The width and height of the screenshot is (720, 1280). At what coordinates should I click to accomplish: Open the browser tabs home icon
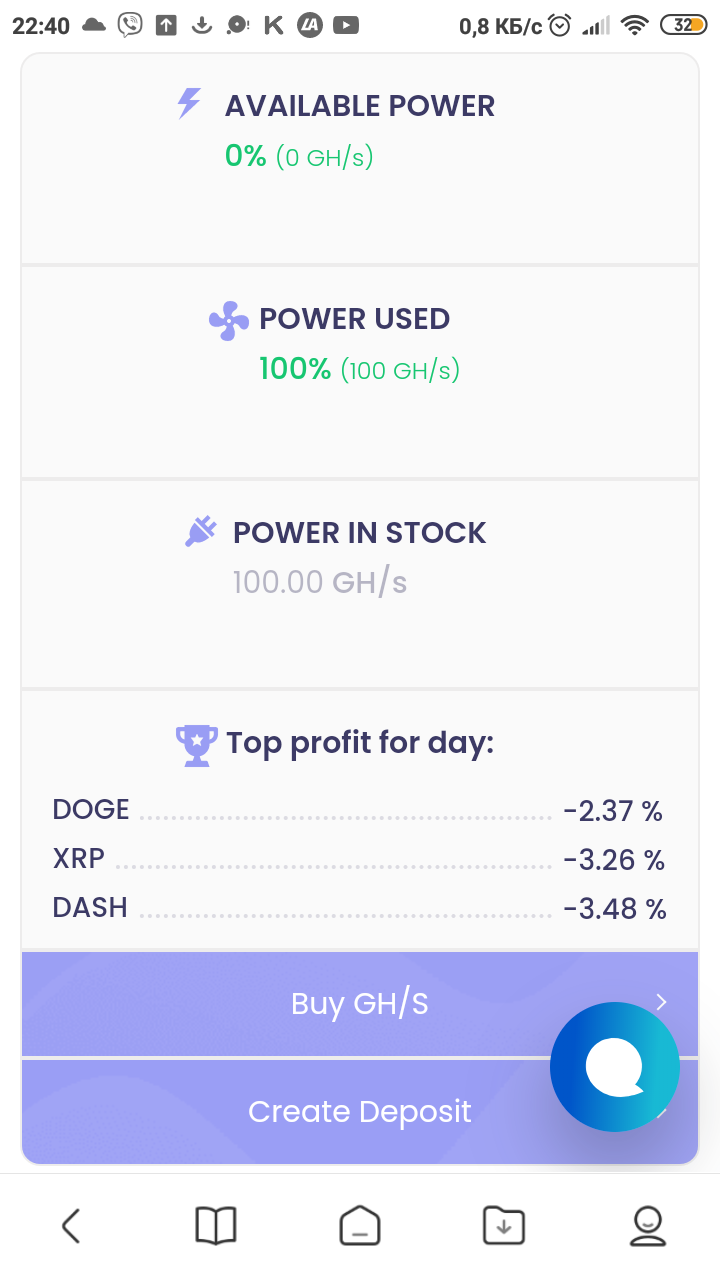(360, 1225)
